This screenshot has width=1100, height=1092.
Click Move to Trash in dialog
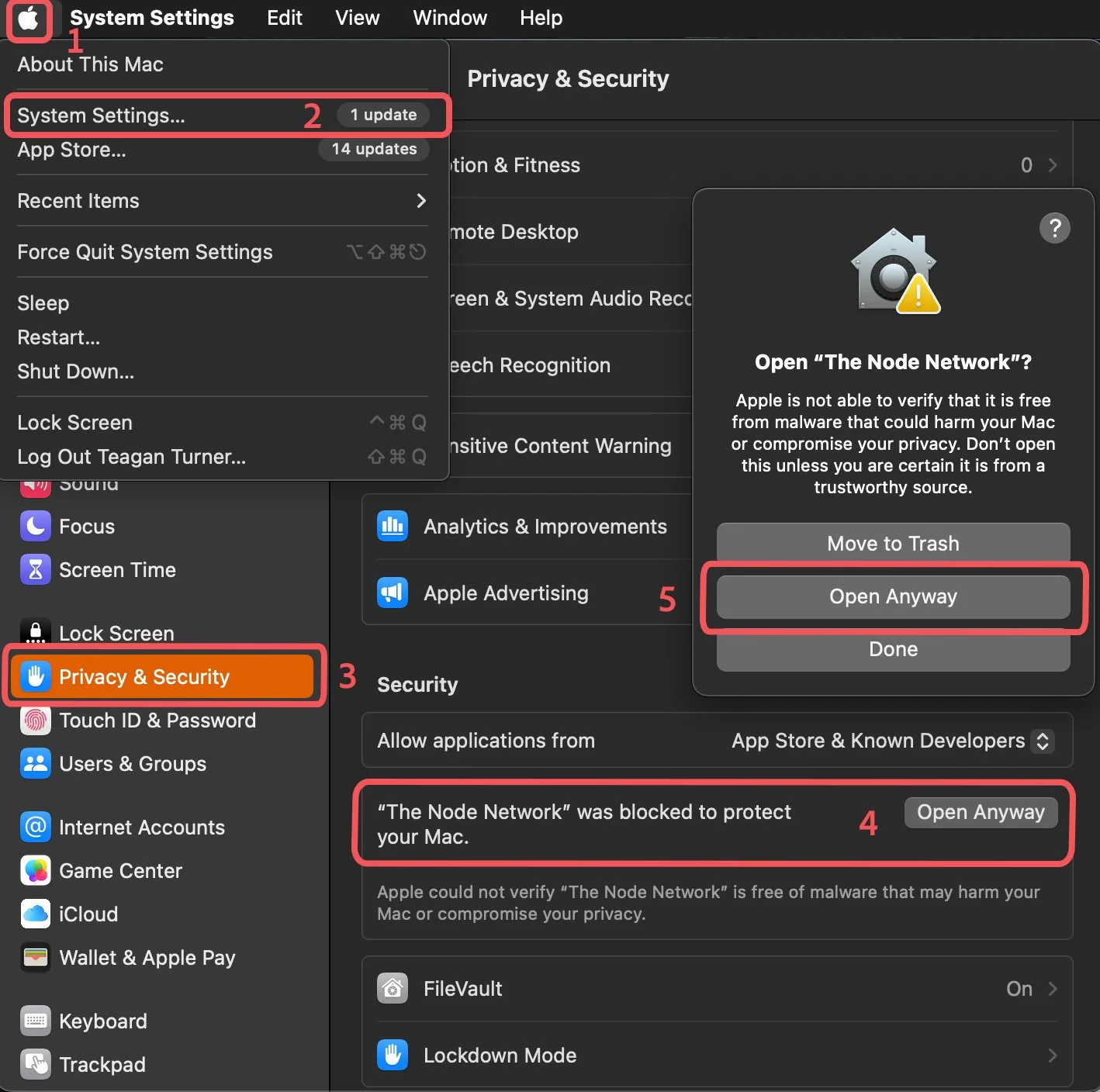[x=894, y=544]
